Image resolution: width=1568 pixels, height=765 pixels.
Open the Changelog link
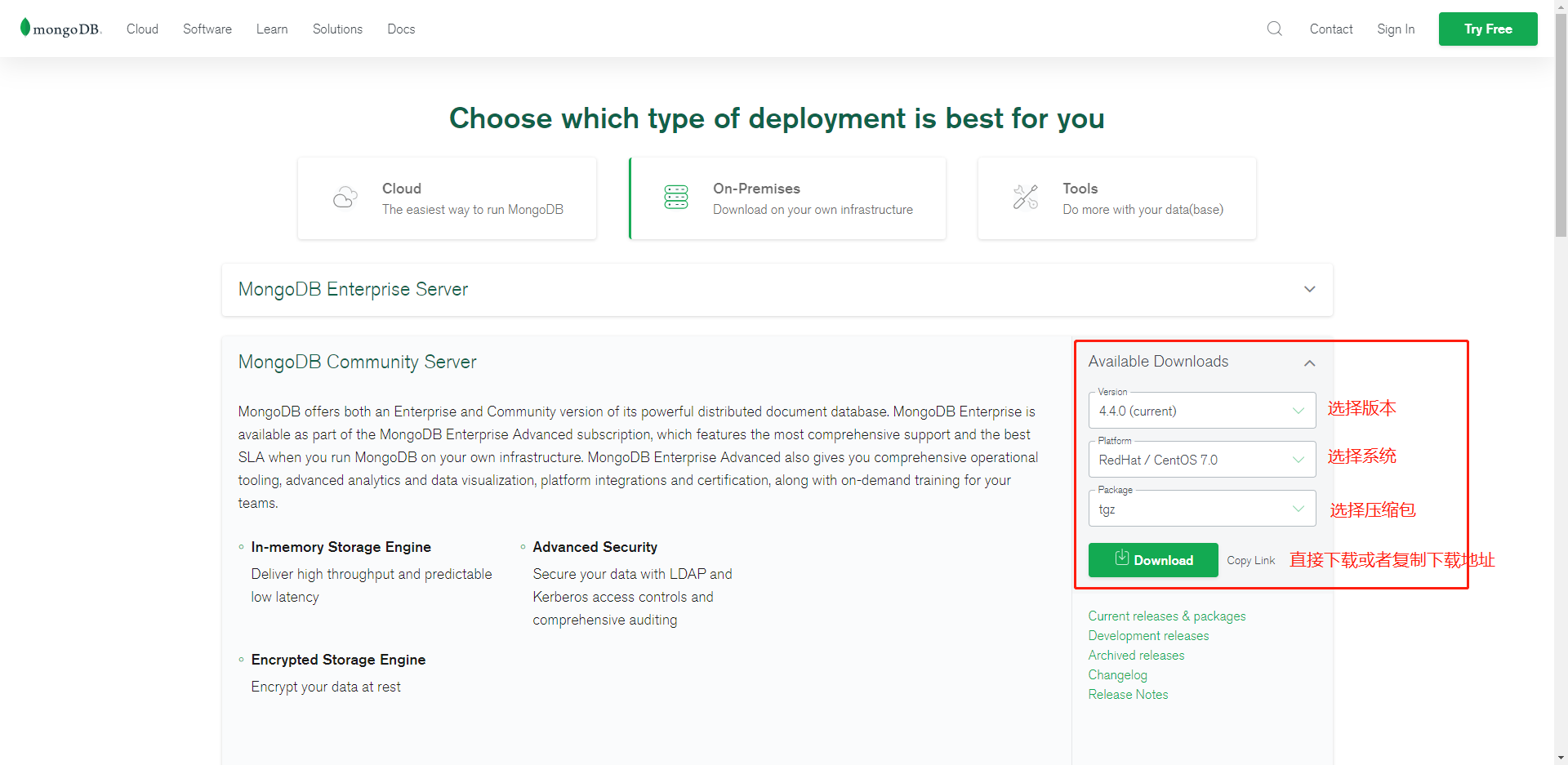click(x=1117, y=674)
